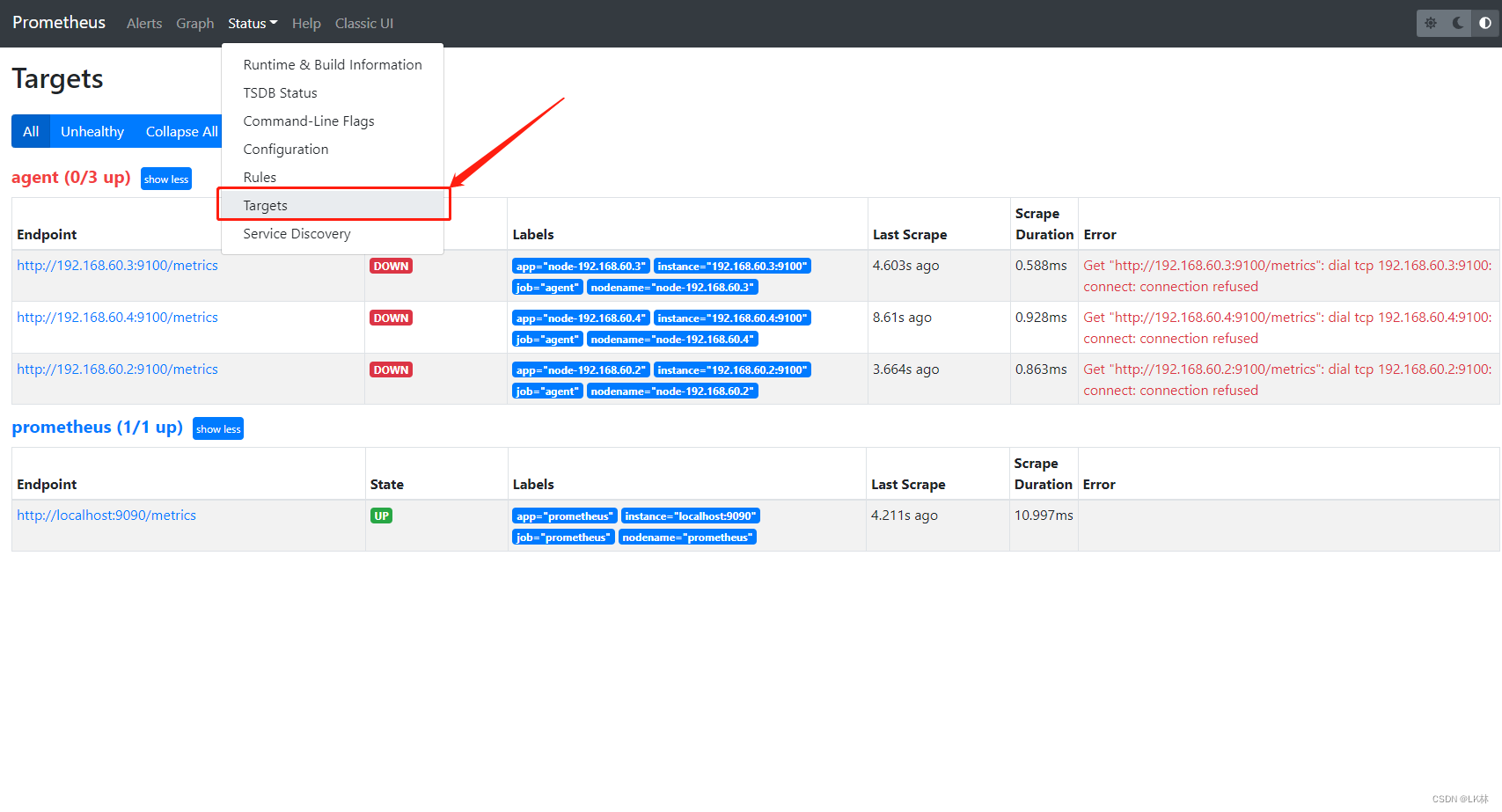Switch to Classic UI
Viewport: 1502px width, 812px height.
(364, 24)
